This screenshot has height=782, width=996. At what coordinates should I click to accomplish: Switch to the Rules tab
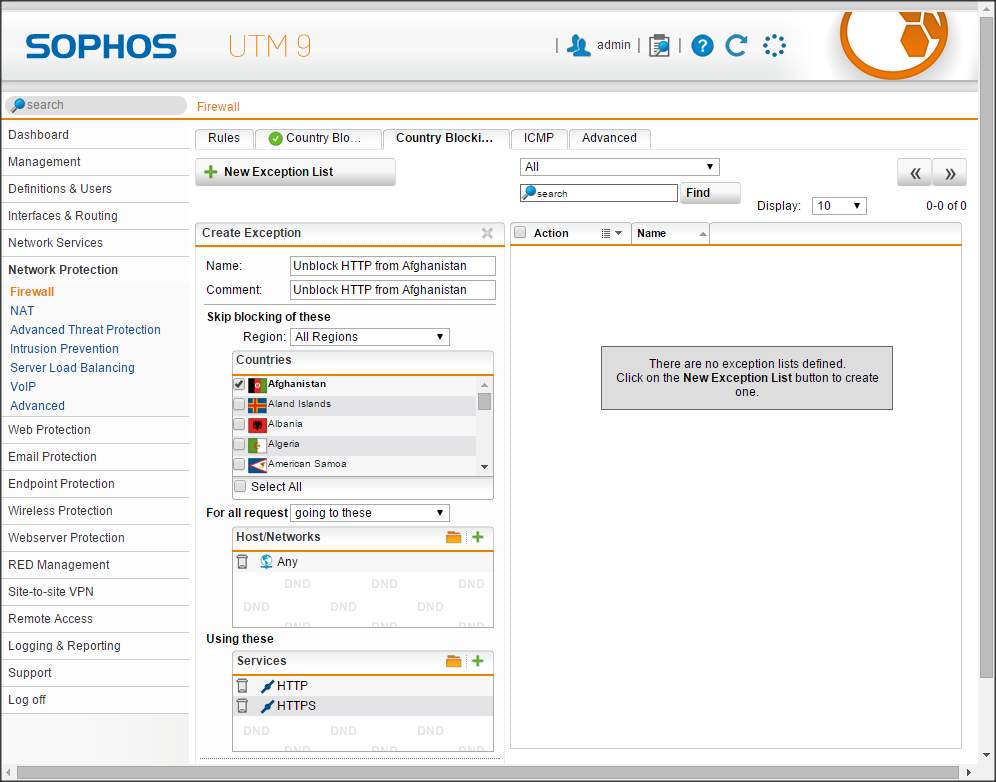tap(224, 138)
